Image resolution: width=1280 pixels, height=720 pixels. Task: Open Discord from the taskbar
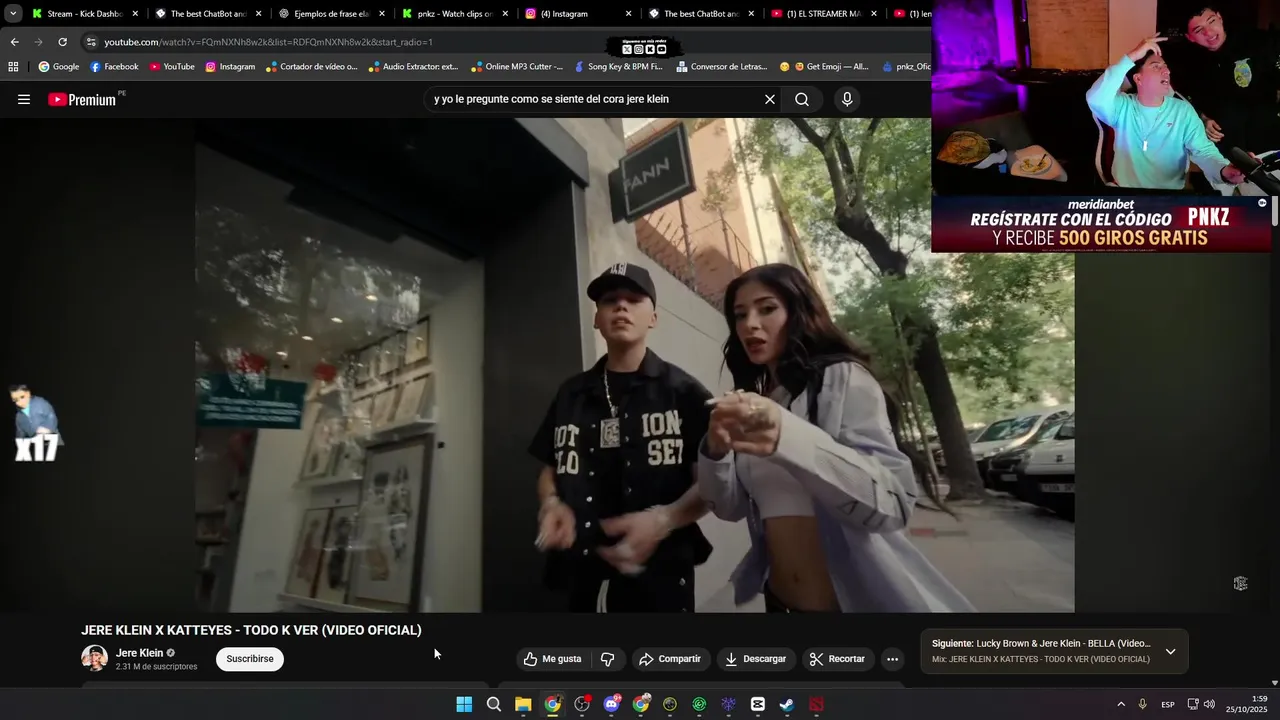[611, 704]
